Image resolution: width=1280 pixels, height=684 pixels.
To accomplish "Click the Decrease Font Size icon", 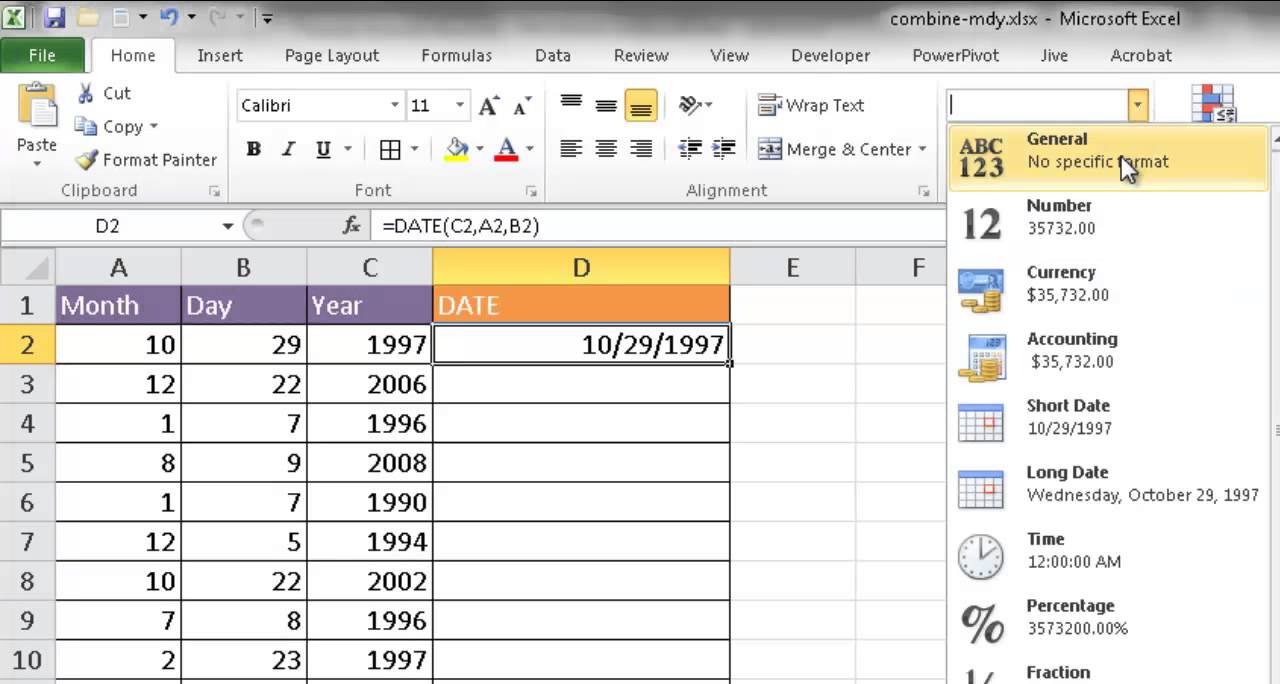I will [520, 105].
